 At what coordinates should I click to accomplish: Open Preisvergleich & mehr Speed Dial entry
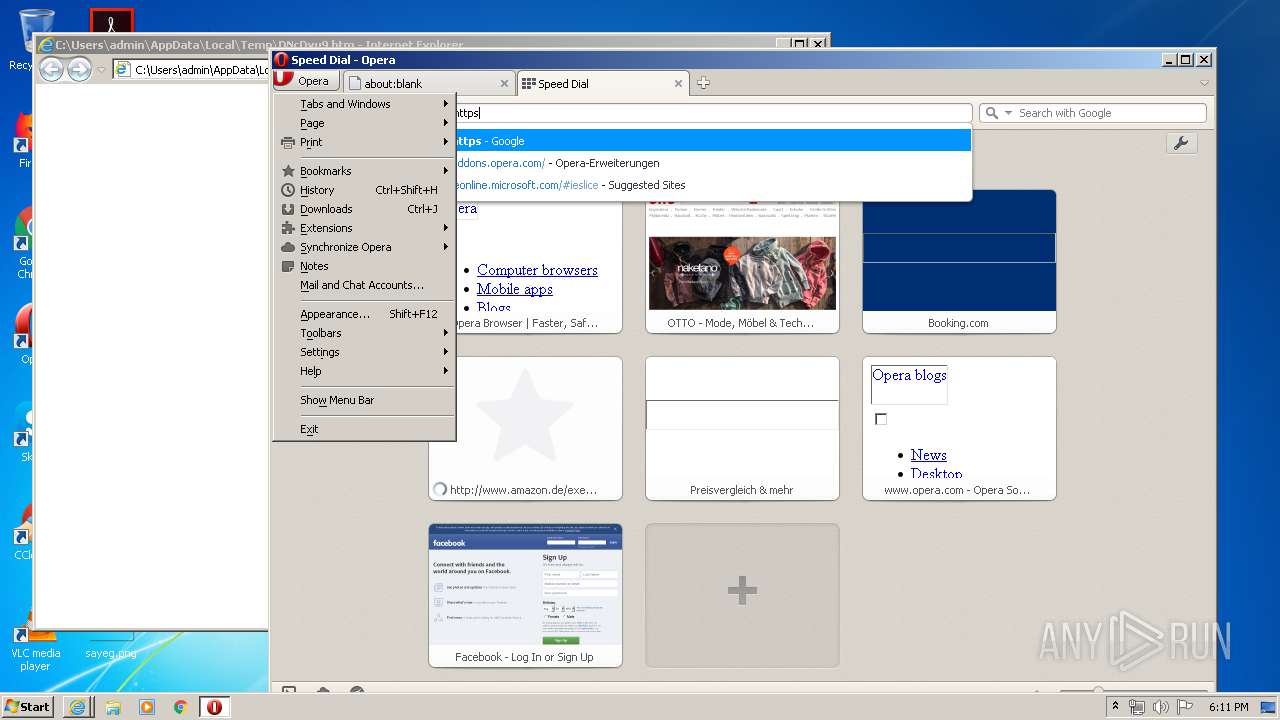(742, 428)
